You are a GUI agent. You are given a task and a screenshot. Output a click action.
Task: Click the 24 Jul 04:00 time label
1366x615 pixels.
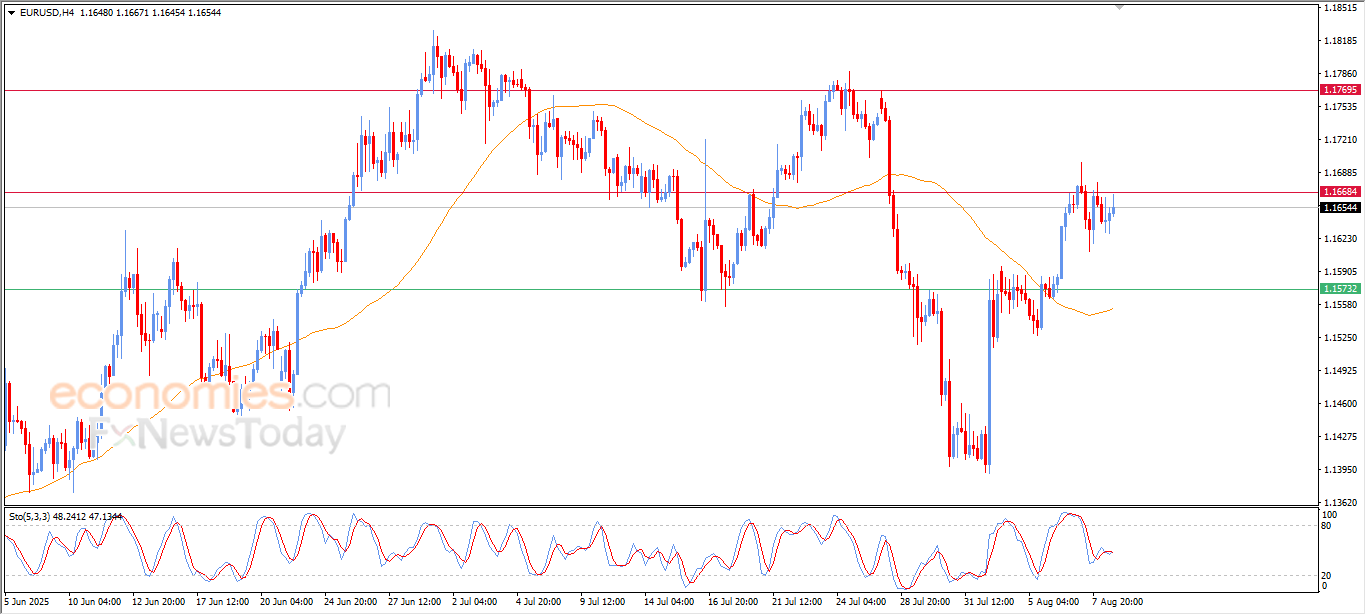[862, 602]
